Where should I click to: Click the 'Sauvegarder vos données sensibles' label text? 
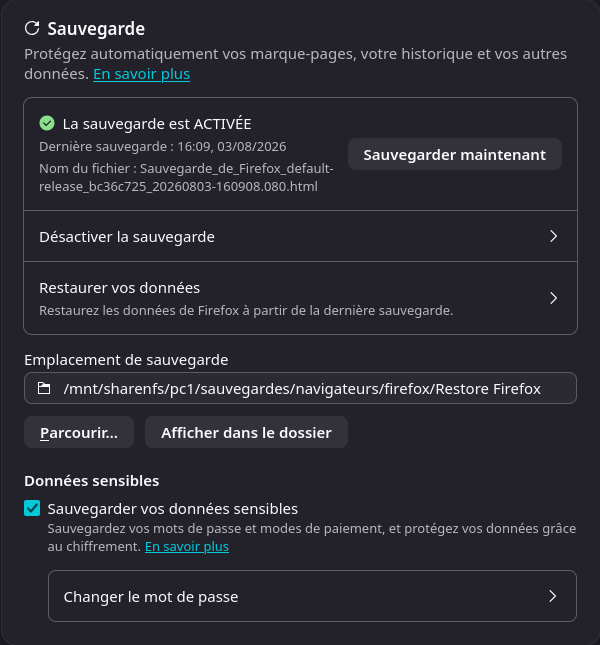click(x=173, y=509)
